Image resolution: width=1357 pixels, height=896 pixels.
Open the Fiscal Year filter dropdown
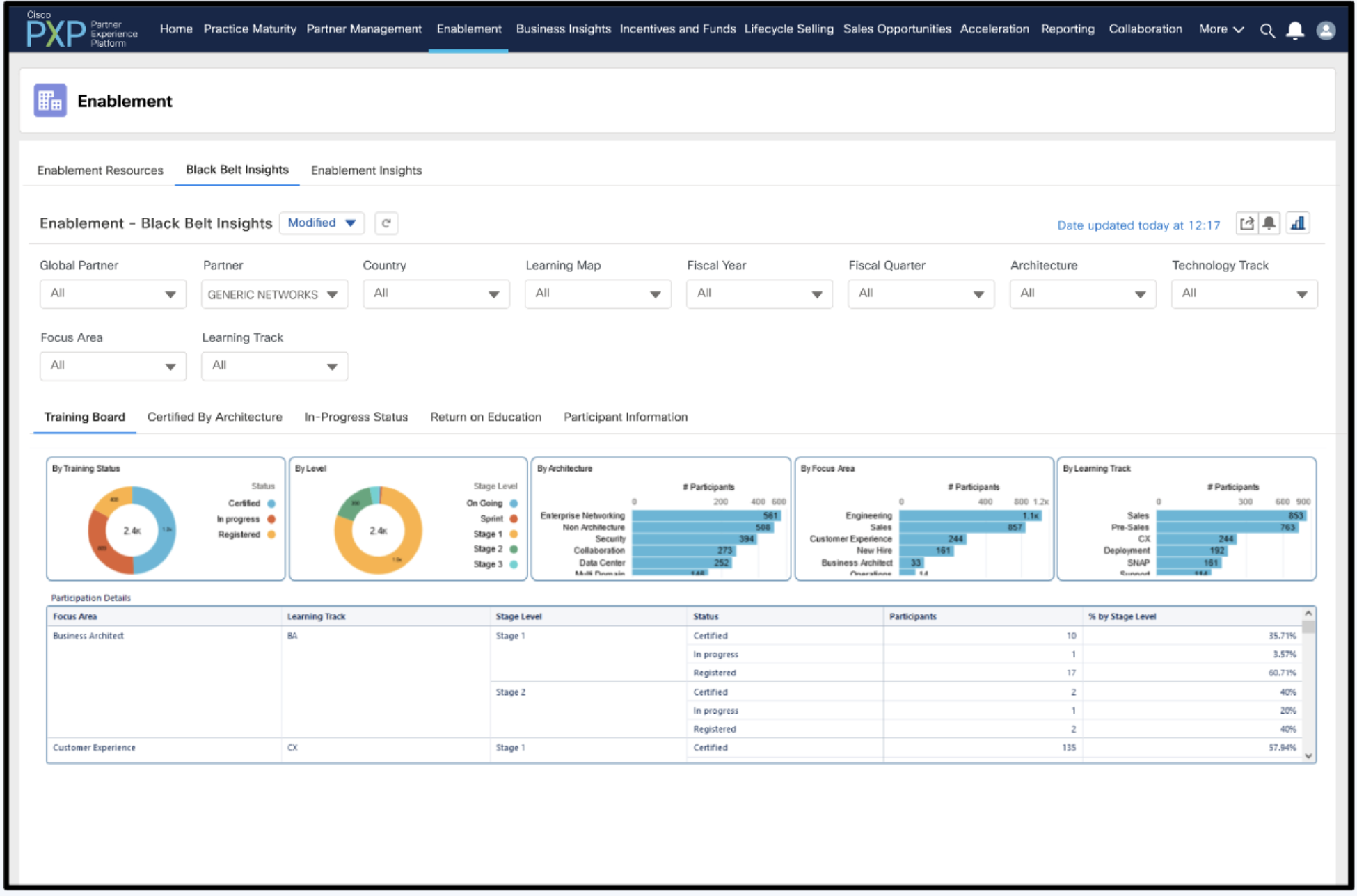[759, 294]
